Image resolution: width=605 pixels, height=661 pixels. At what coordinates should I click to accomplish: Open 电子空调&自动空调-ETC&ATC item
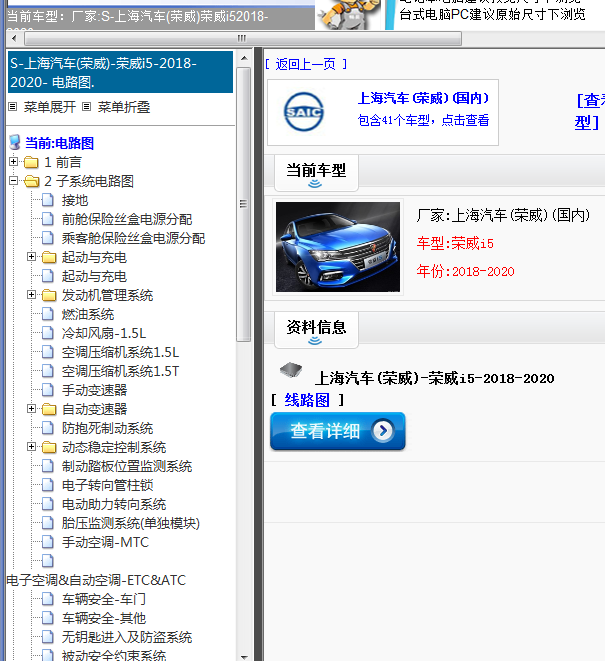96,580
